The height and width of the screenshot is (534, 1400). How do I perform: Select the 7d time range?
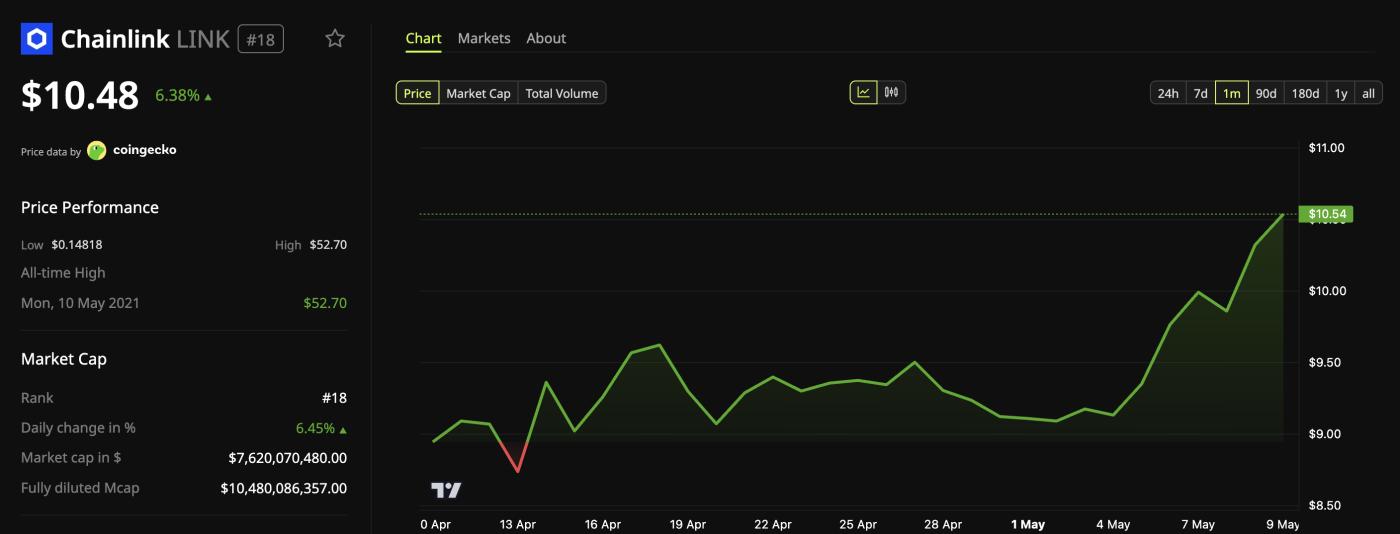(x=1201, y=93)
